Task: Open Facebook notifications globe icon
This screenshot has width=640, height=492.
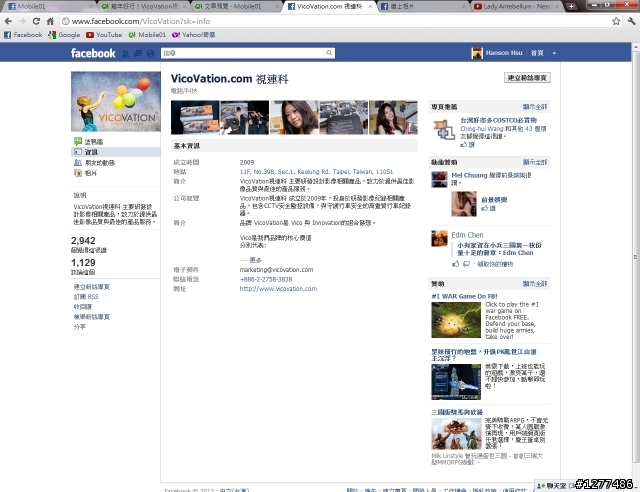Action: point(151,53)
